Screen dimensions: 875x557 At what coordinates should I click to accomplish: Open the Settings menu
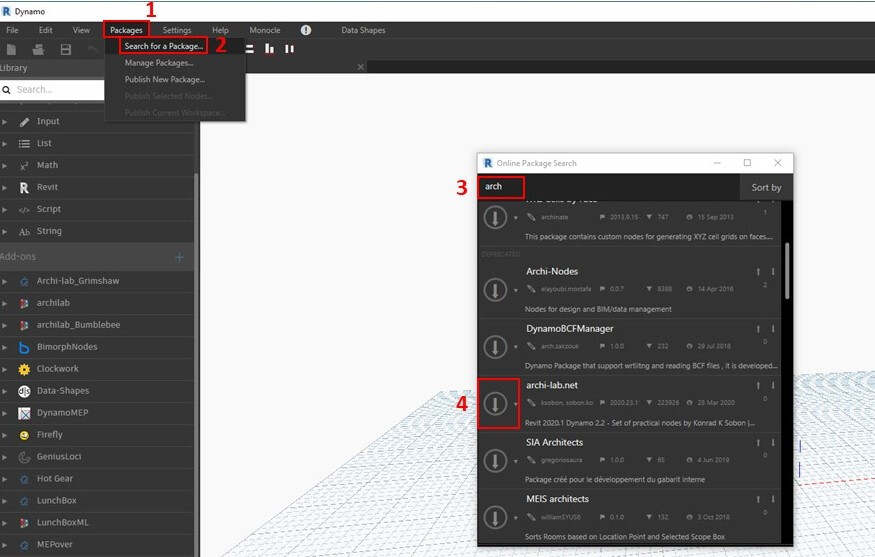[177, 30]
